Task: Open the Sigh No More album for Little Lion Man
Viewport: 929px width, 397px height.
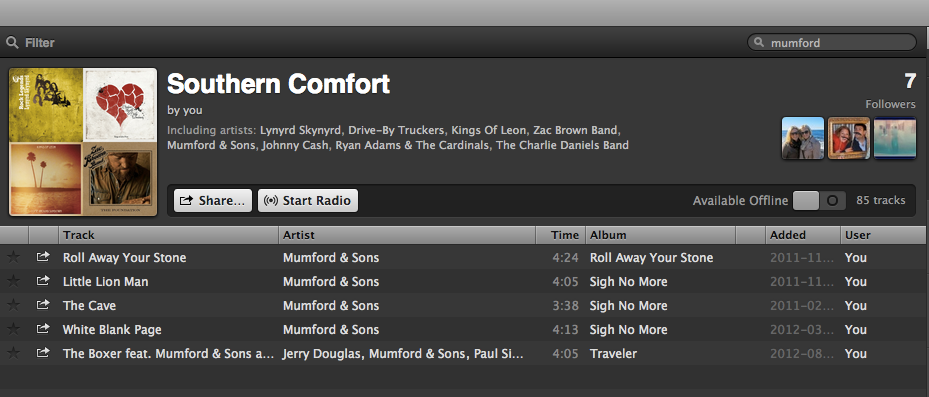Action: tap(629, 281)
